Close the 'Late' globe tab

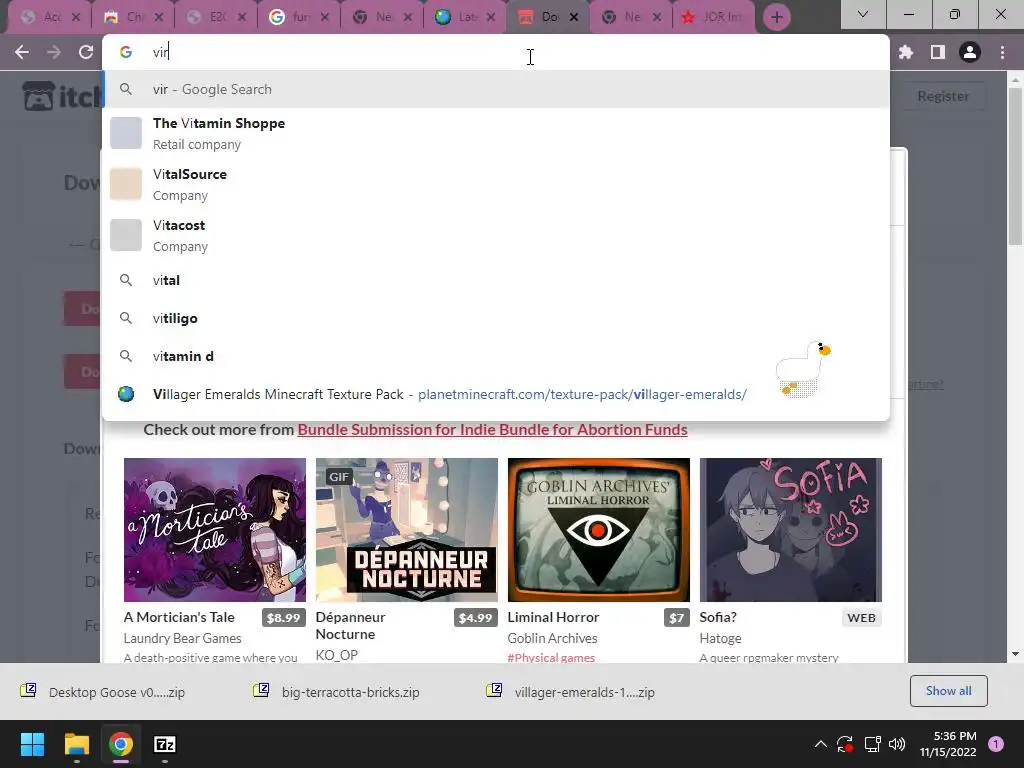491,18
